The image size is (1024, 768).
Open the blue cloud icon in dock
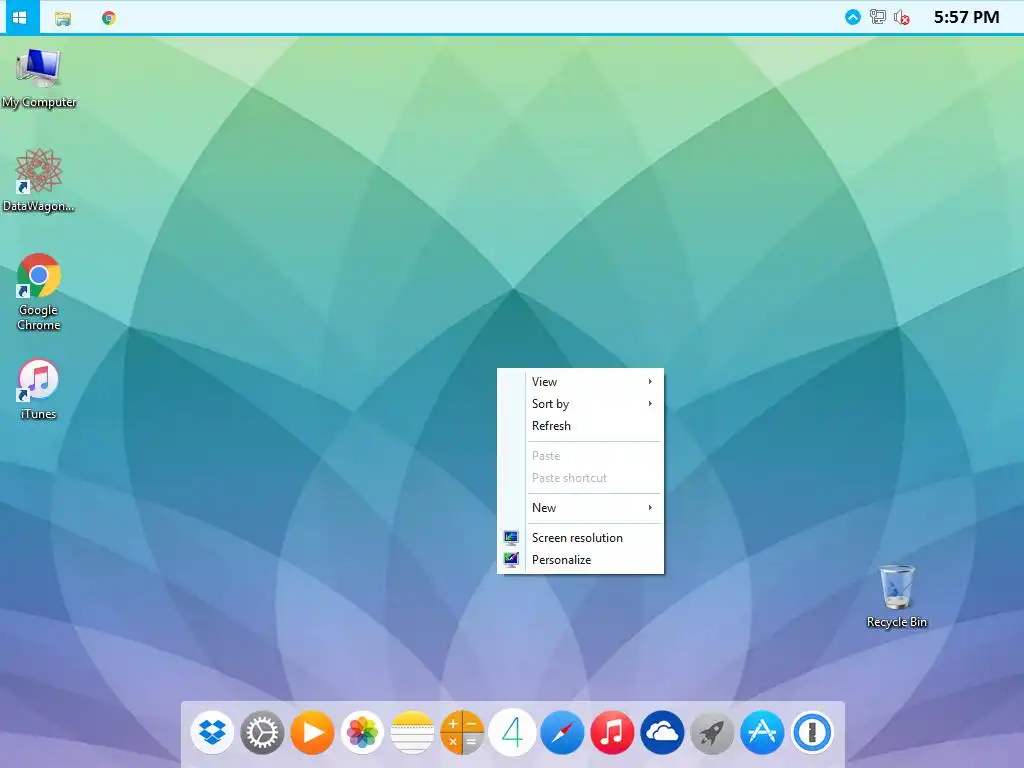[x=662, y=732]
